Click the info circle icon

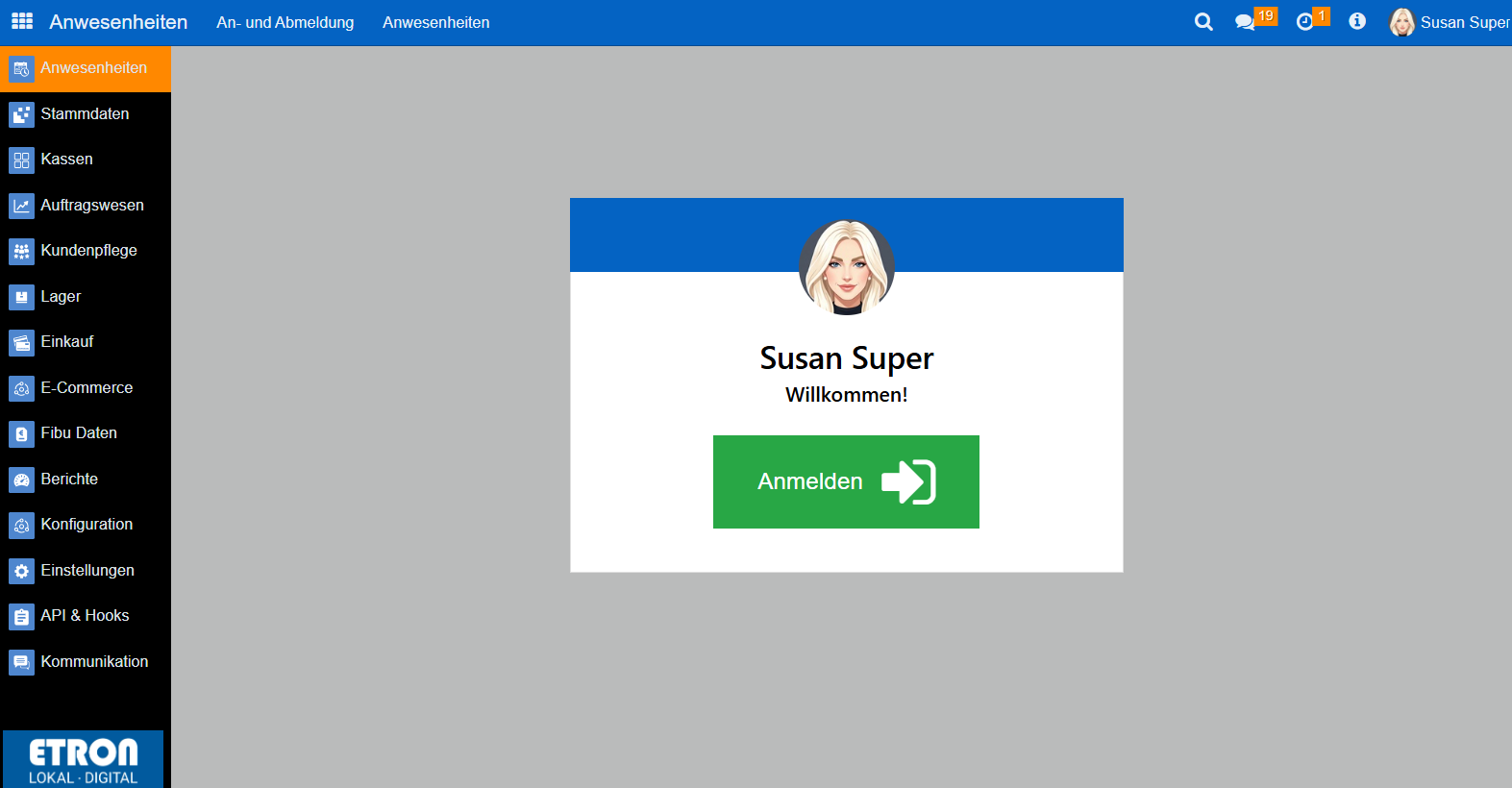[x=1356, y=21]
